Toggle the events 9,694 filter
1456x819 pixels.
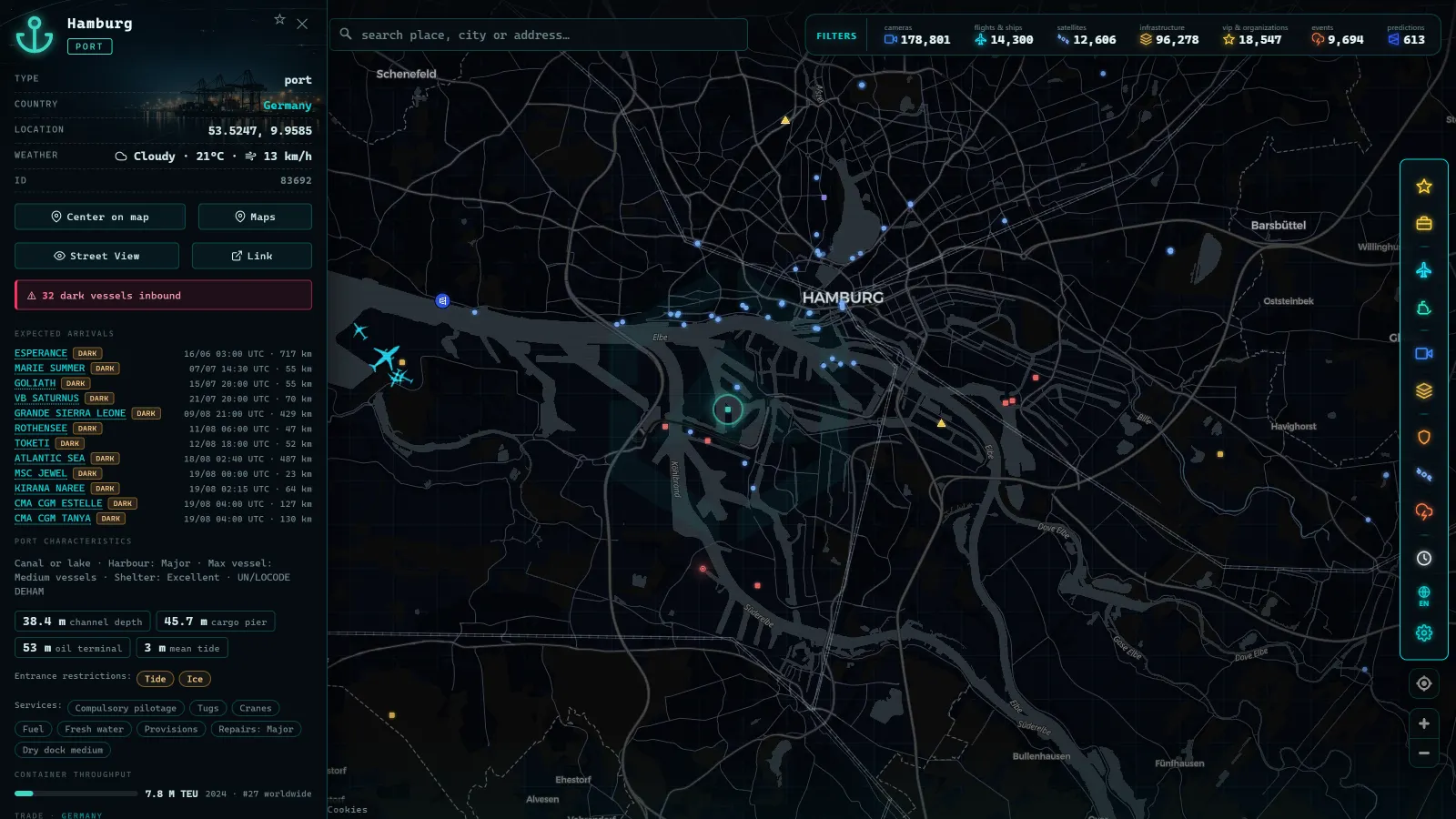click(1338, 35)
